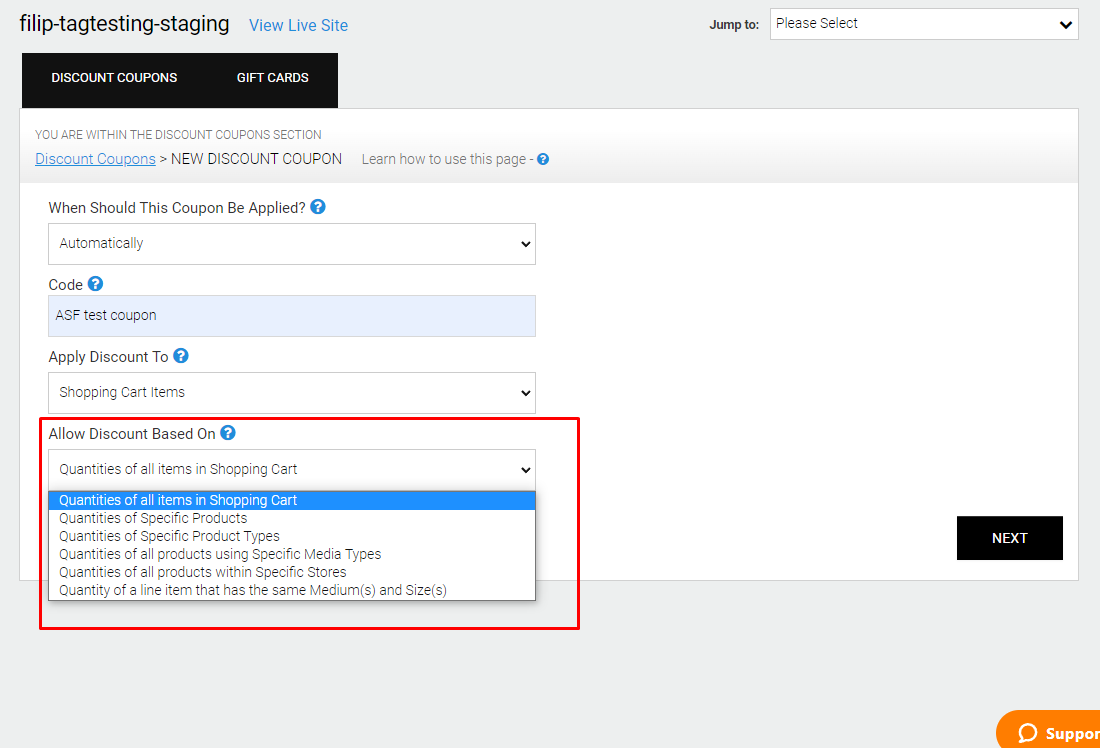Expand the Jump to 'Please Select' dropdown
1100x748 pixels.
924,24
